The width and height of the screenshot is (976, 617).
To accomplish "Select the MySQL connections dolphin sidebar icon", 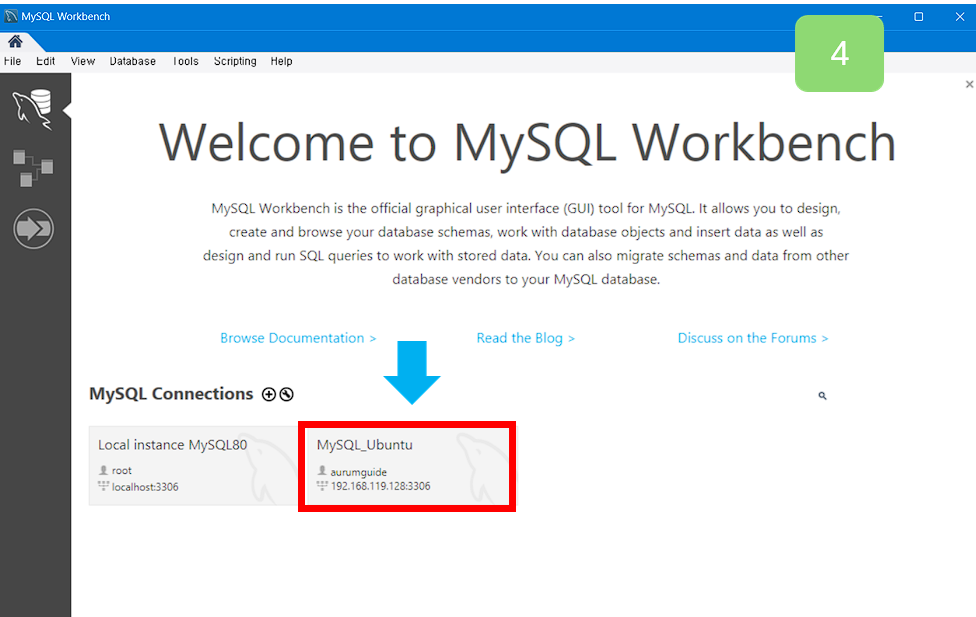I will (33, 109).
